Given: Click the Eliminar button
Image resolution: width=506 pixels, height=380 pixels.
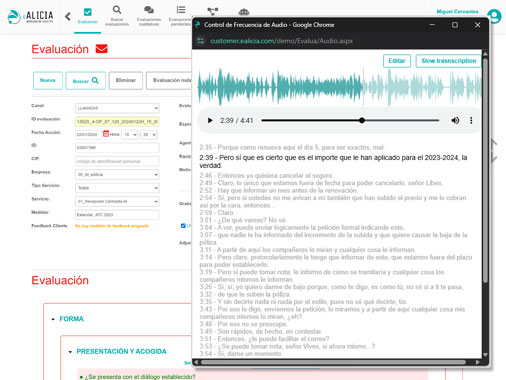Looking at the screenshot, I should click(x=126, y=80).
